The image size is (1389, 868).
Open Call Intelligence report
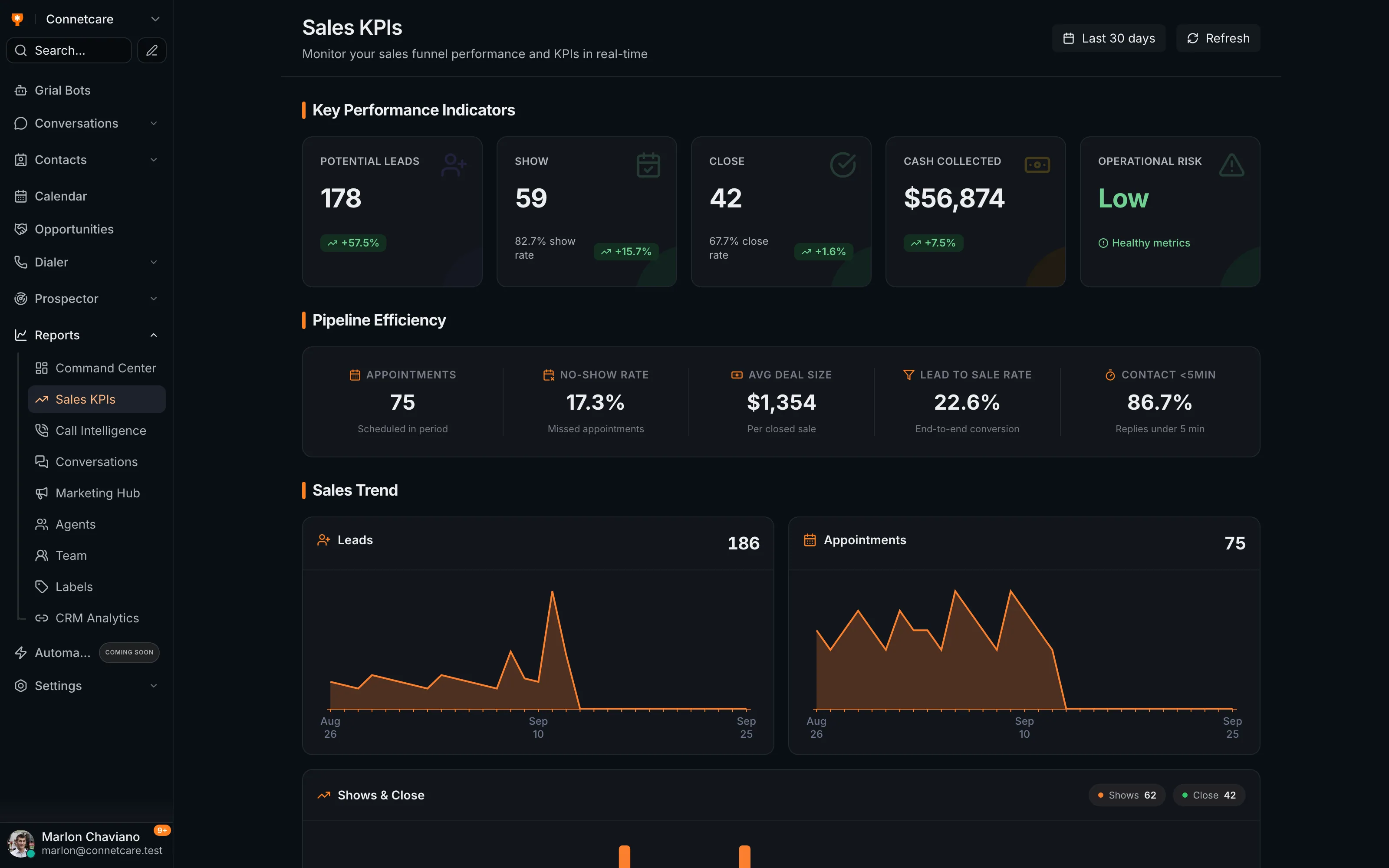coord(96,431)
